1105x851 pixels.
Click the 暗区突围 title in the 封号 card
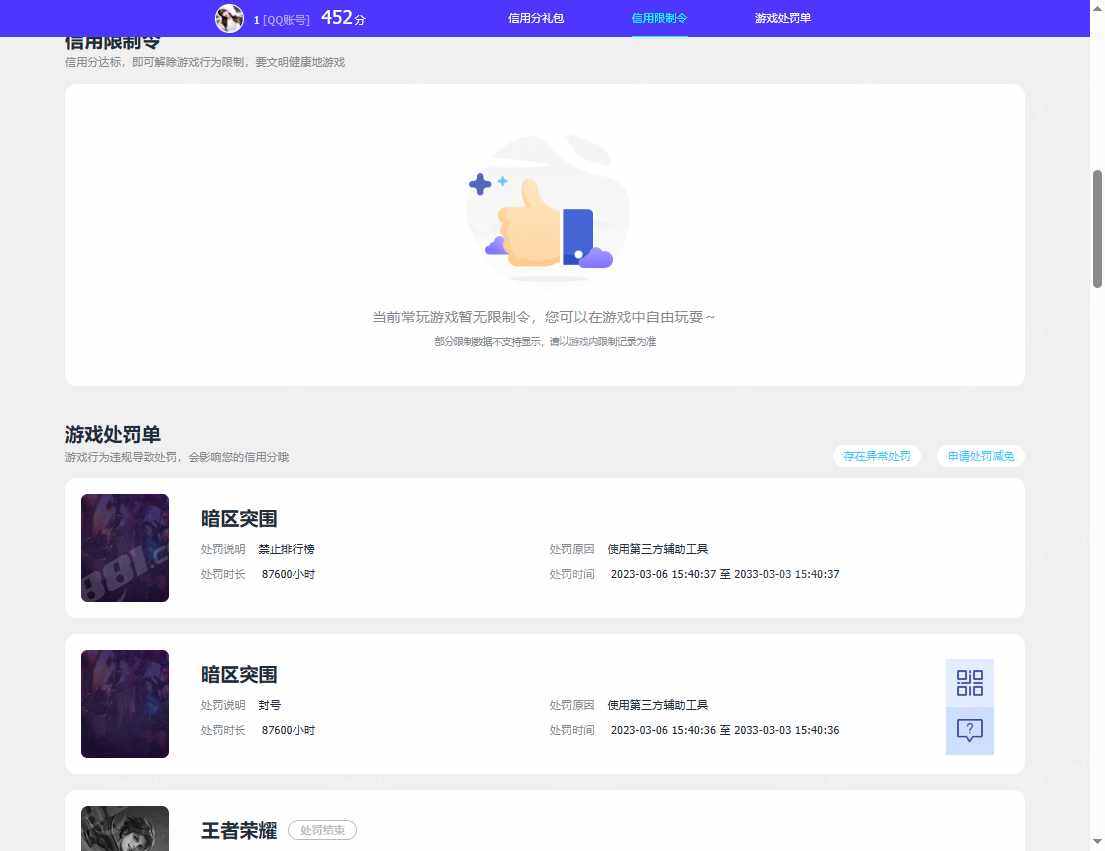239,674
